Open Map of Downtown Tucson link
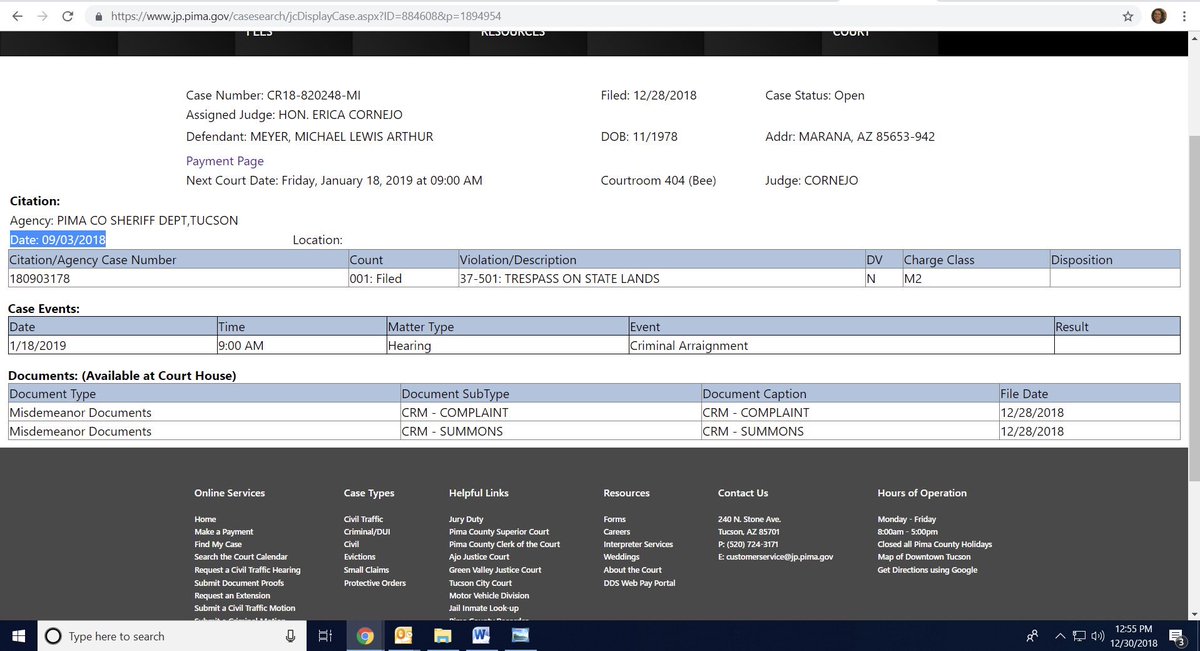1200x651 pixels. tap(924, 557)
